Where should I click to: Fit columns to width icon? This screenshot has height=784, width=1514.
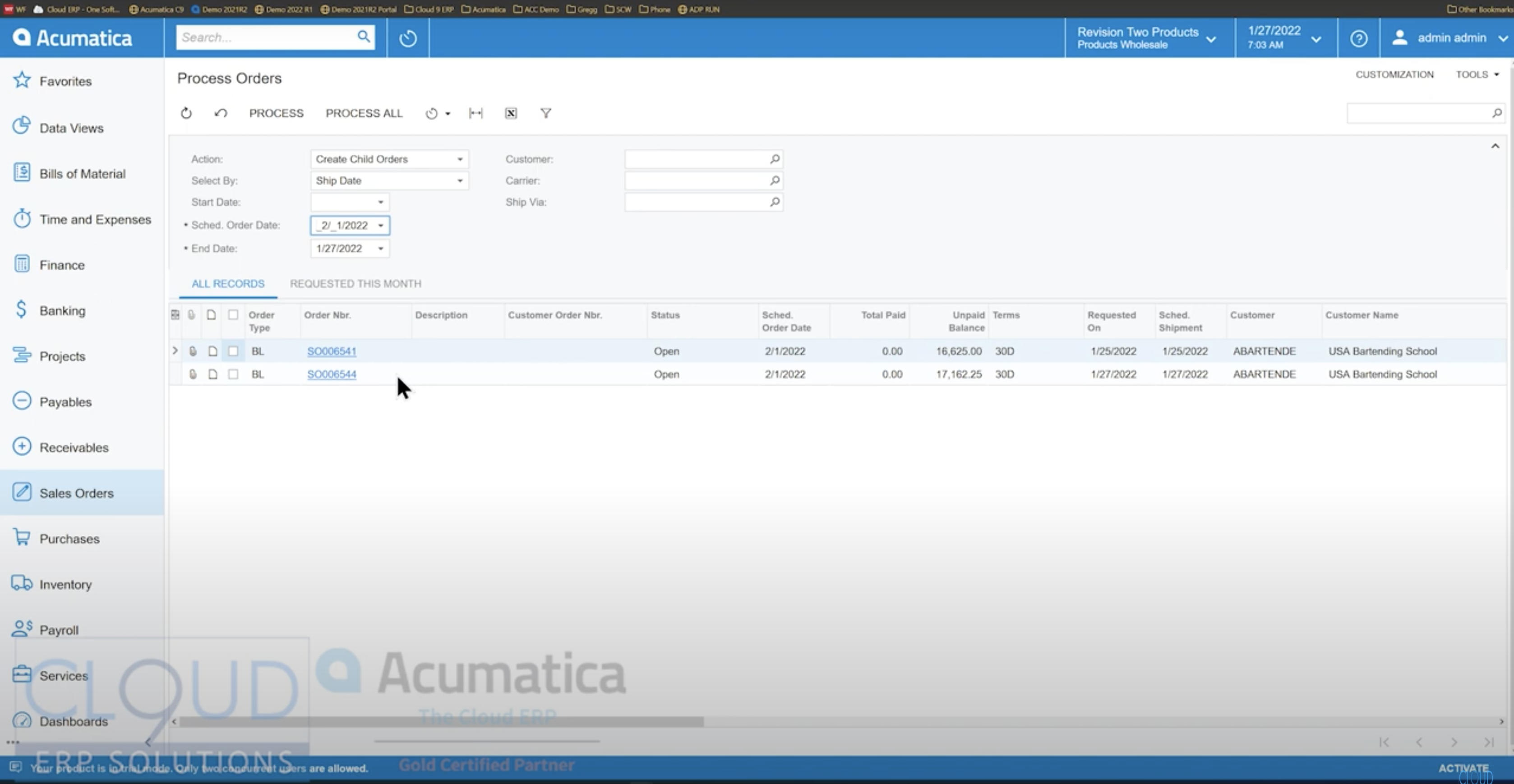coord(476,113)
